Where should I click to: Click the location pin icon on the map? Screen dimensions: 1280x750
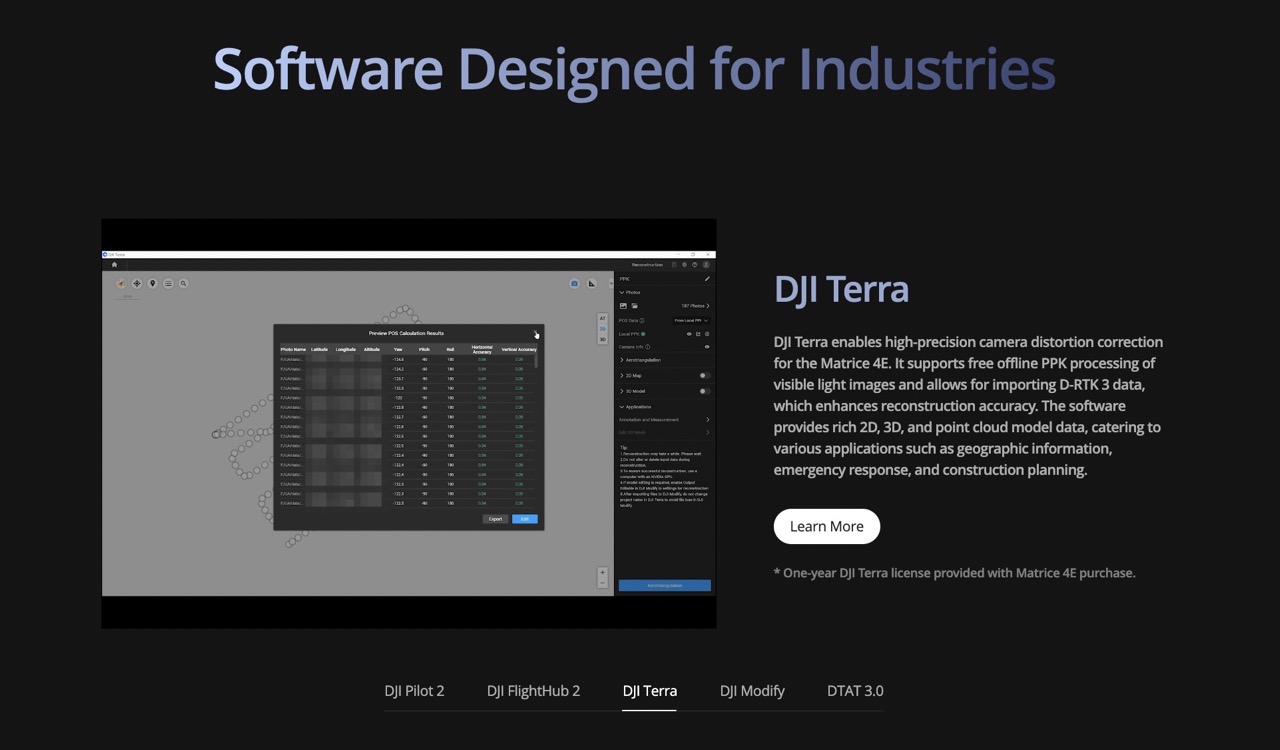pos(153,284)
